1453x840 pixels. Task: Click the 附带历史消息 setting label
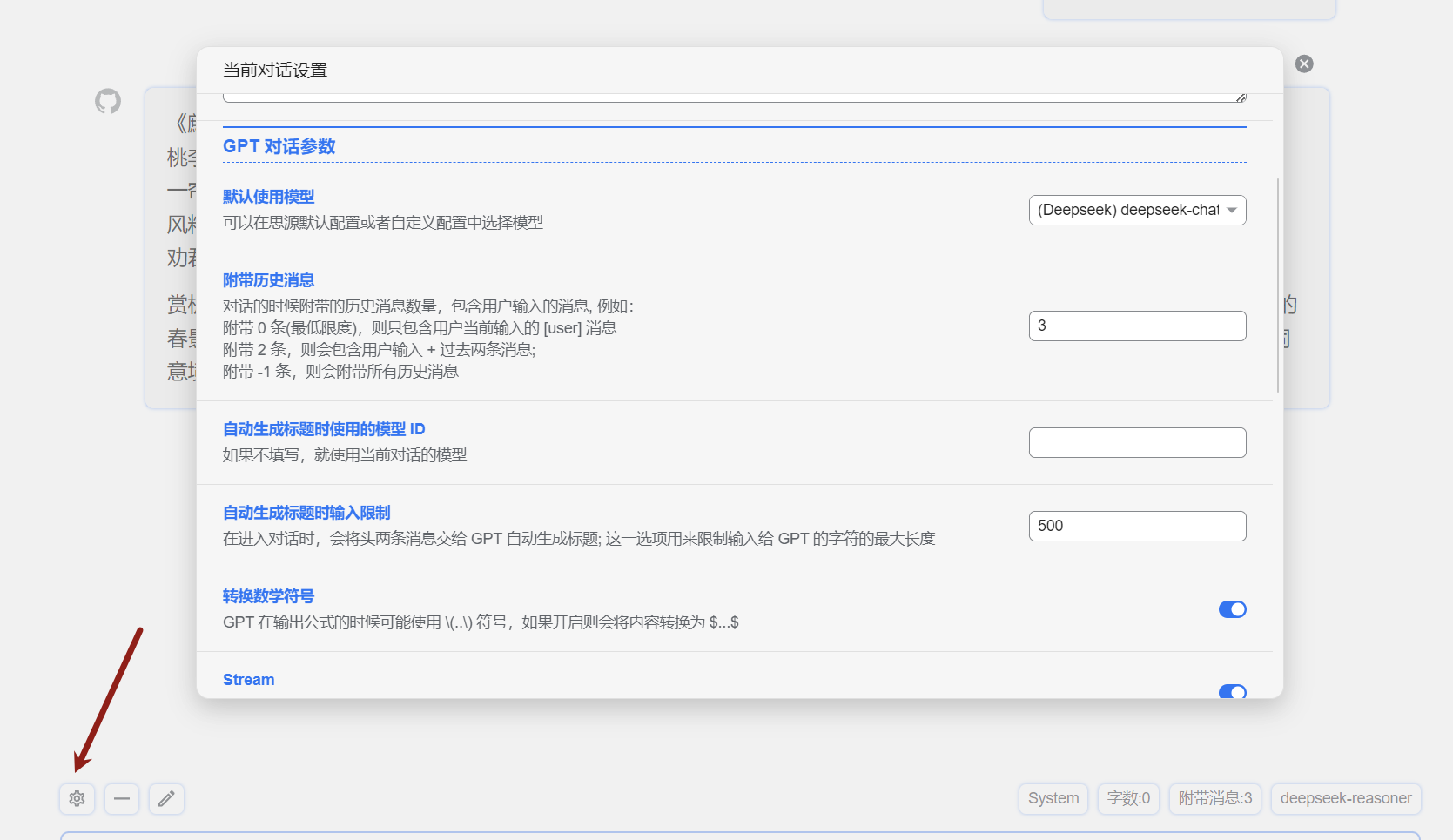[x=268, y=280]
